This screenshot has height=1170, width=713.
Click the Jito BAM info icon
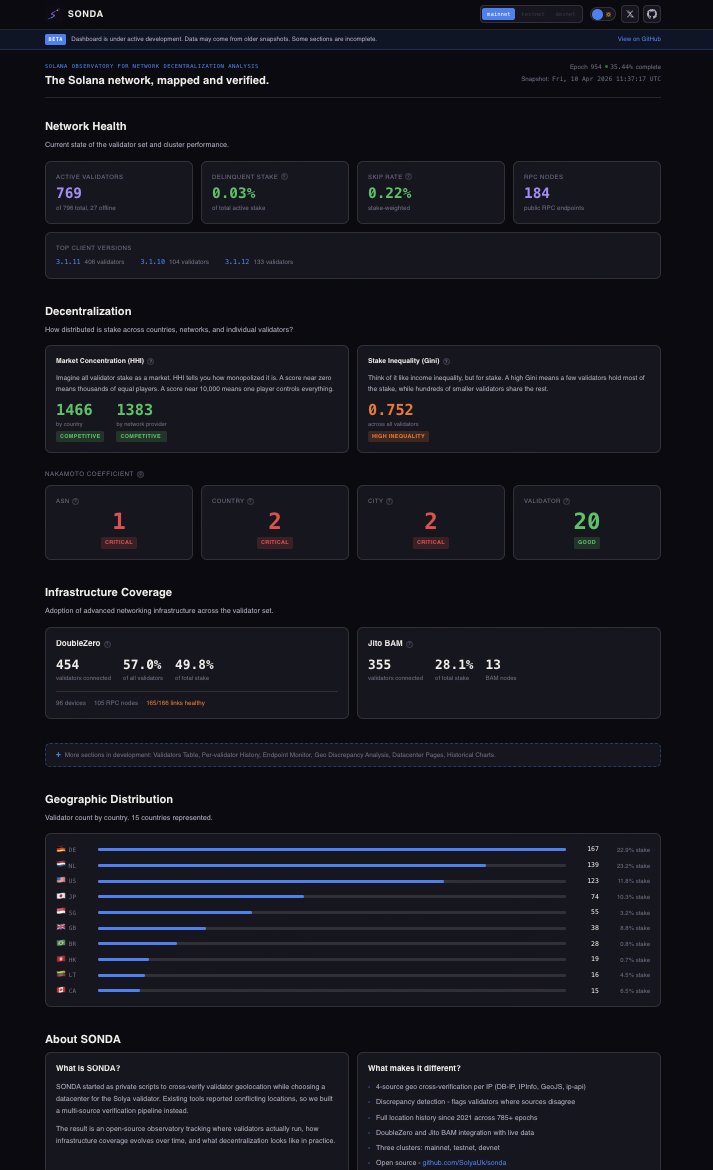[409, 644]
